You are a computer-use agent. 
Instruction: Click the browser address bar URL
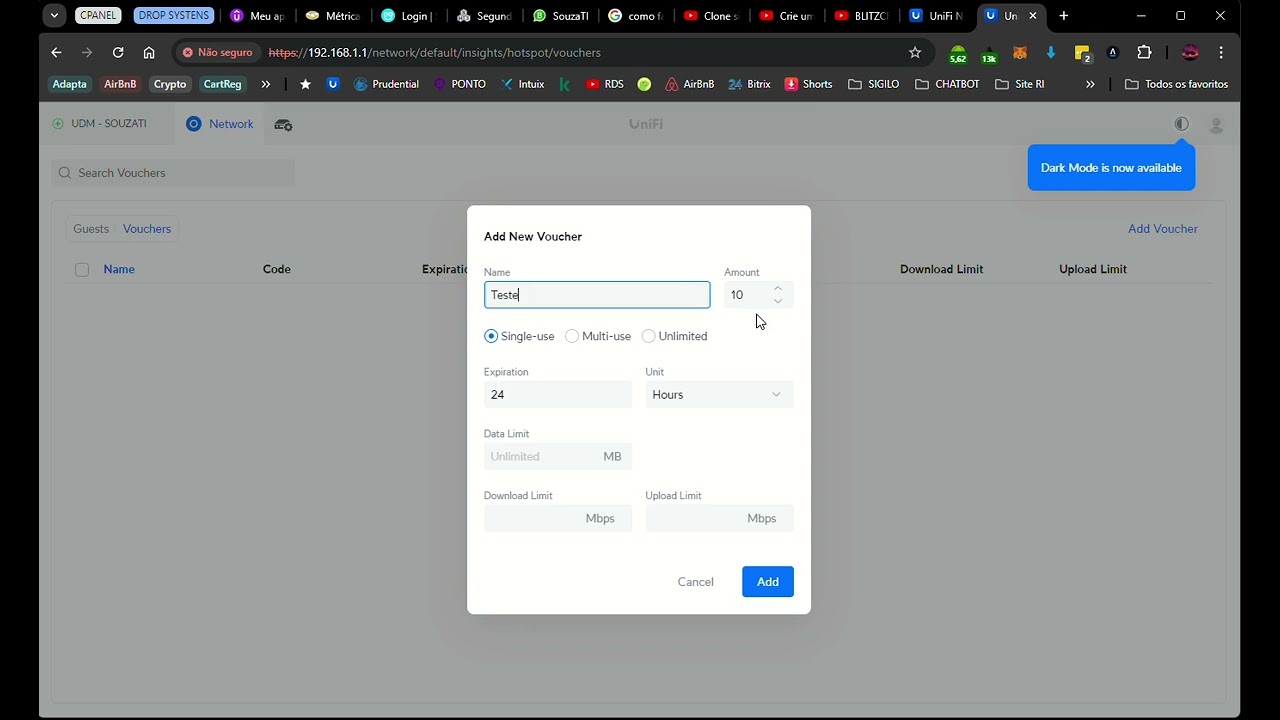[x=435, y=52]
